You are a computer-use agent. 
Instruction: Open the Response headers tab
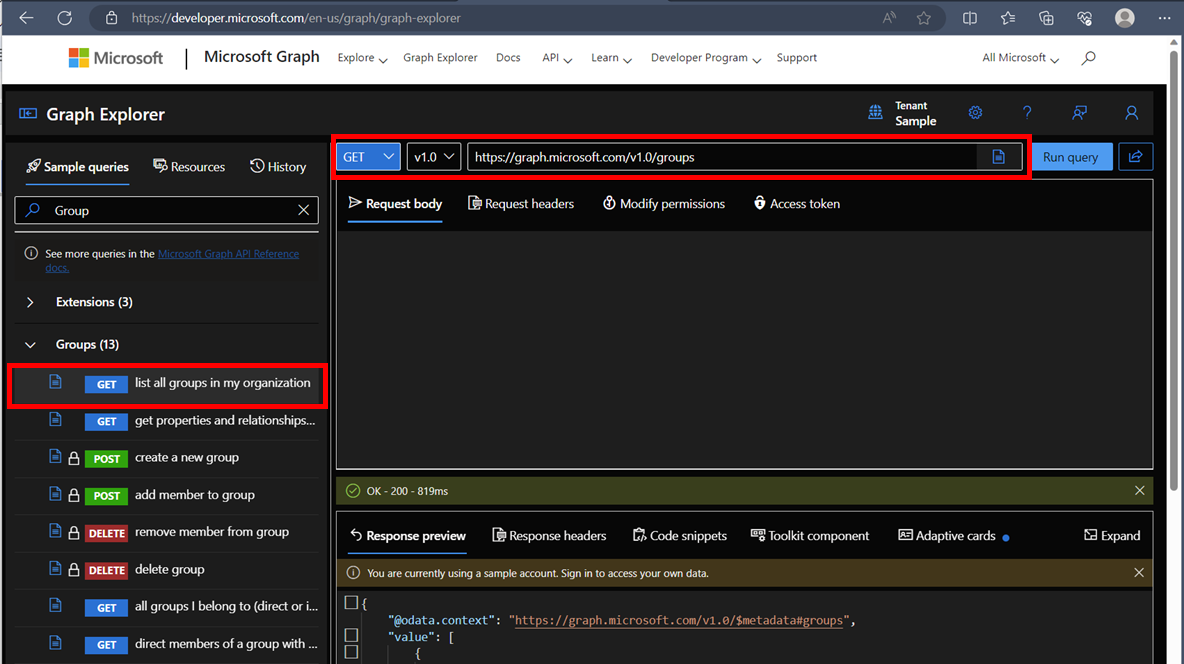[549, 536]
